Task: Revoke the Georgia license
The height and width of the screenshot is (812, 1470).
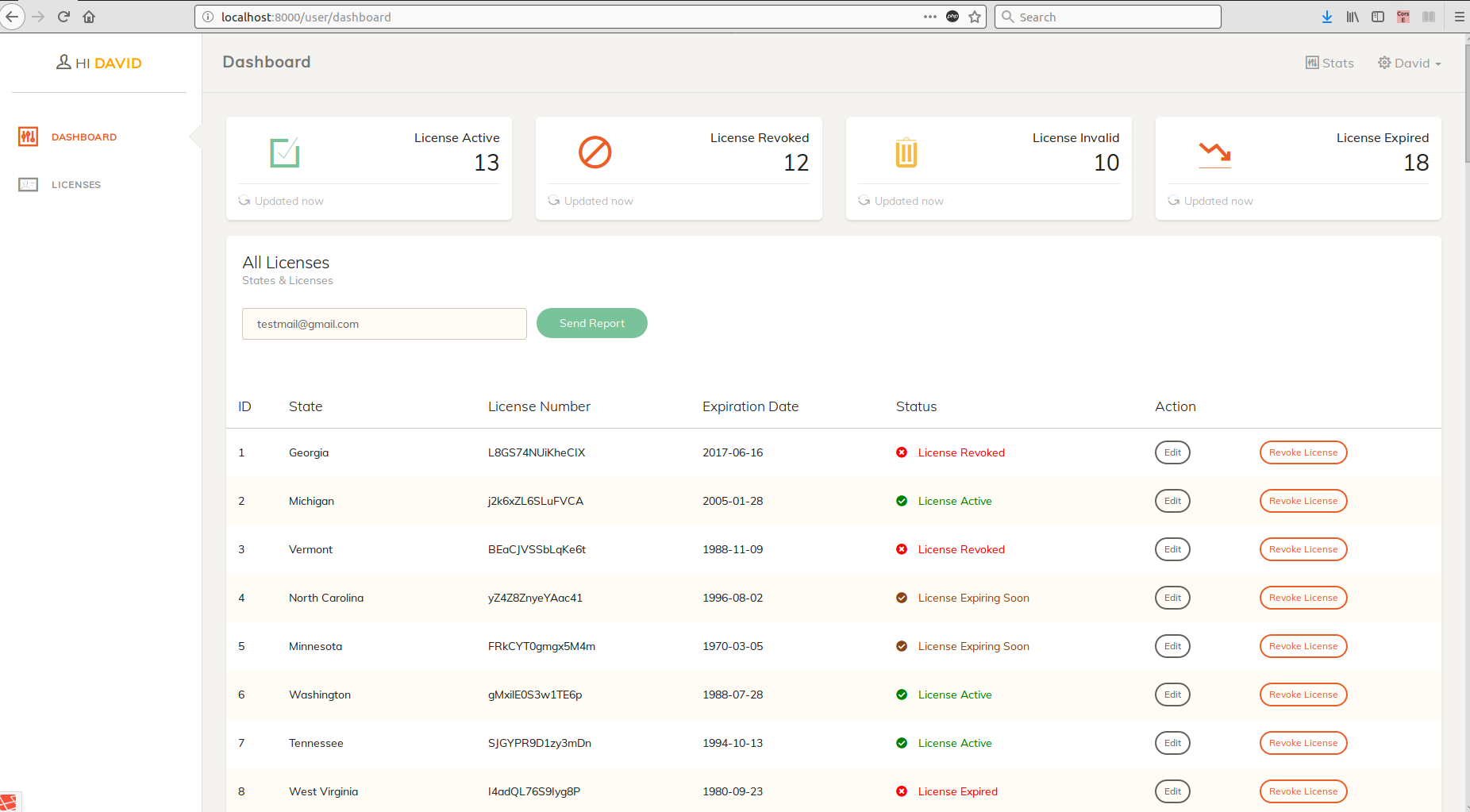Action: tap(1303, 452)
